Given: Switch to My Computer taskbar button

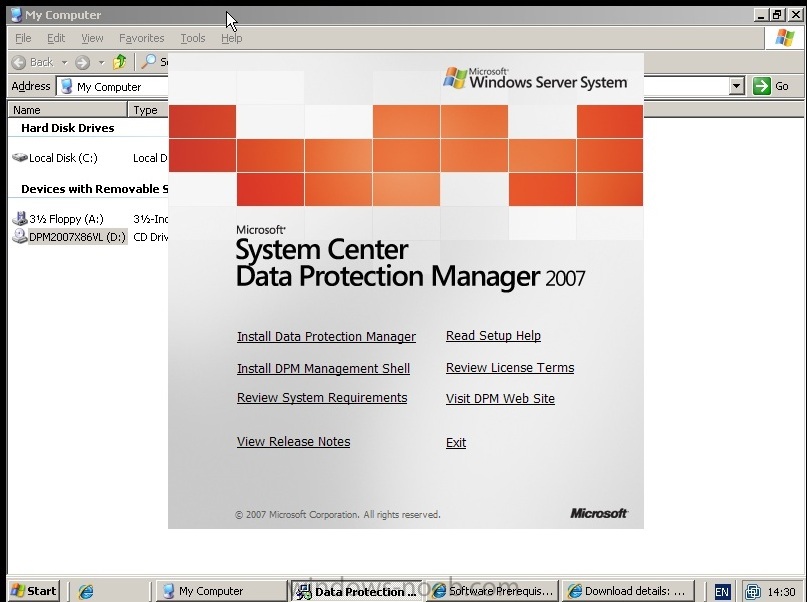Looking at the screenshot, I should click(x=221, y=591).
